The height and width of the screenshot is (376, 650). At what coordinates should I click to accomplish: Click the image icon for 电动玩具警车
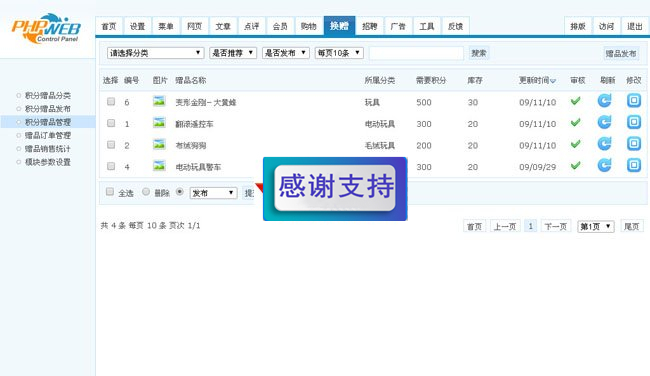pyautogui.click(x=159, y=165)
